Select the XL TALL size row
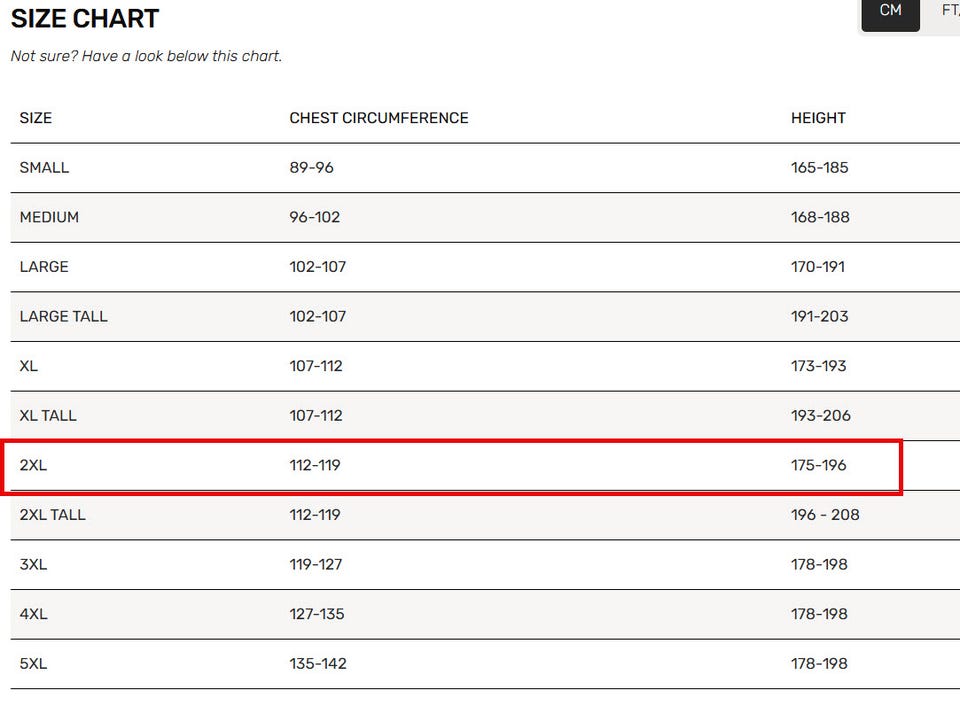The image size is (960, 706). (485, 416)
